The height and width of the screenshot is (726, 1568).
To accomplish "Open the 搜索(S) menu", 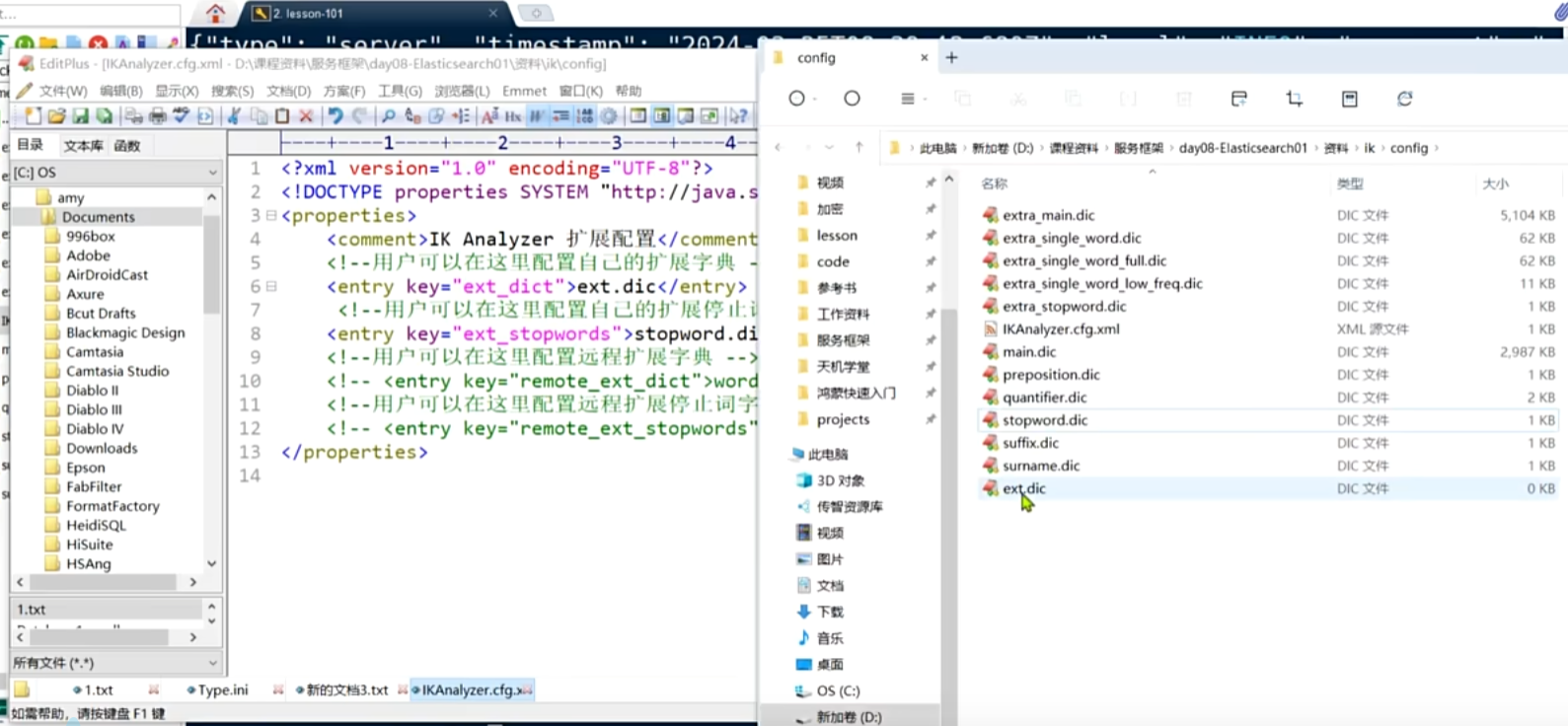I will tap(232, 91).
